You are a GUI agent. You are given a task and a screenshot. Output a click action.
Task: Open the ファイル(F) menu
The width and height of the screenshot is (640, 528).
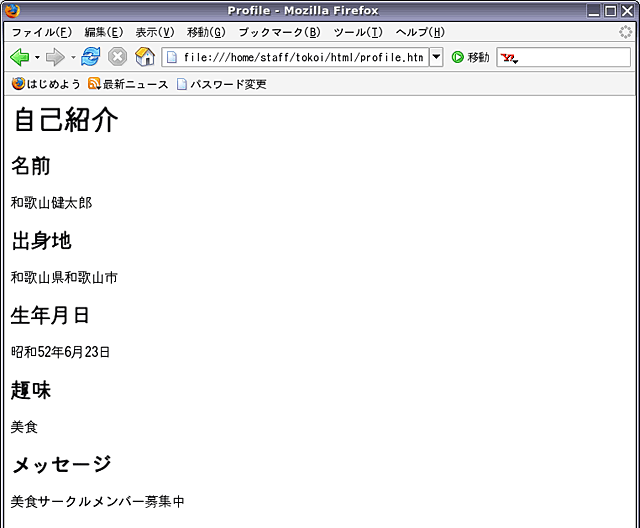click(42, 32)
